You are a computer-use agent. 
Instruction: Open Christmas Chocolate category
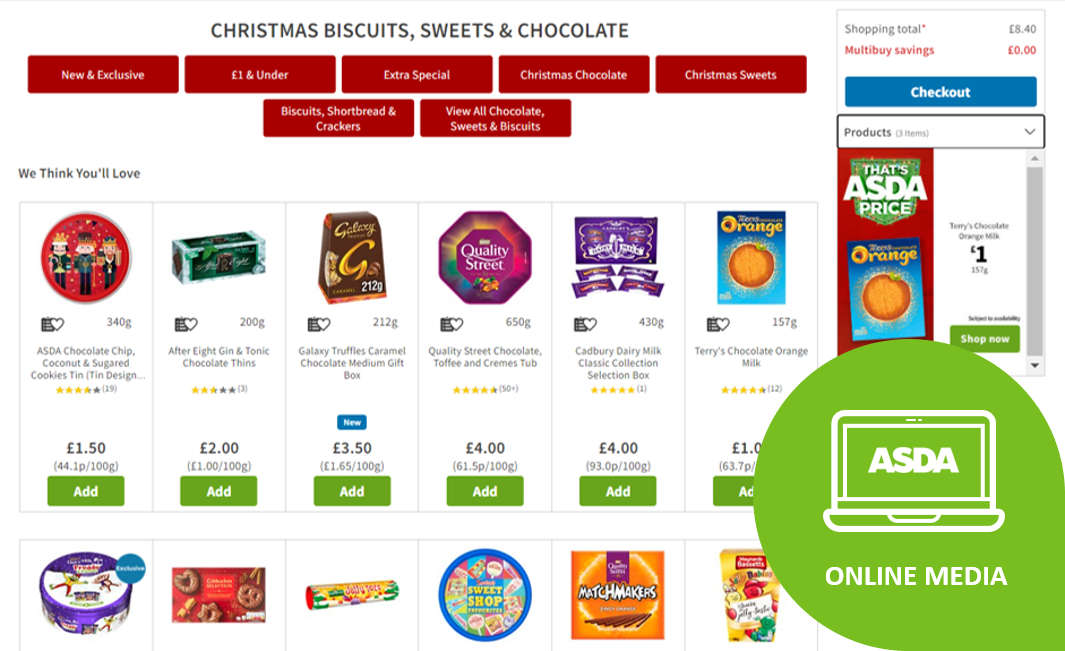click(574, 74)
